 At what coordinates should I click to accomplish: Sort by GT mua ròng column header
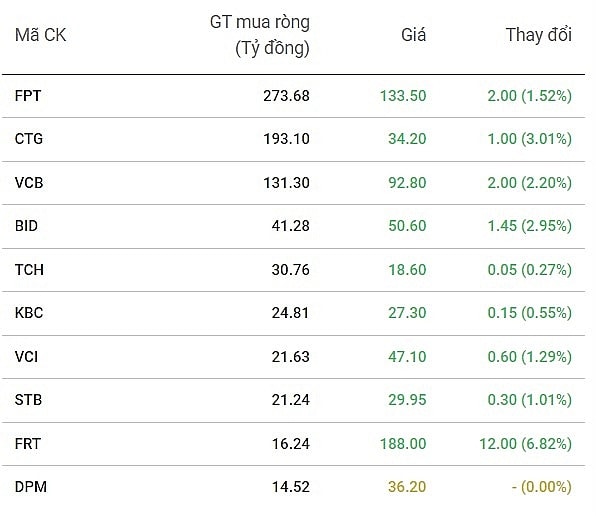click(260, 35)
